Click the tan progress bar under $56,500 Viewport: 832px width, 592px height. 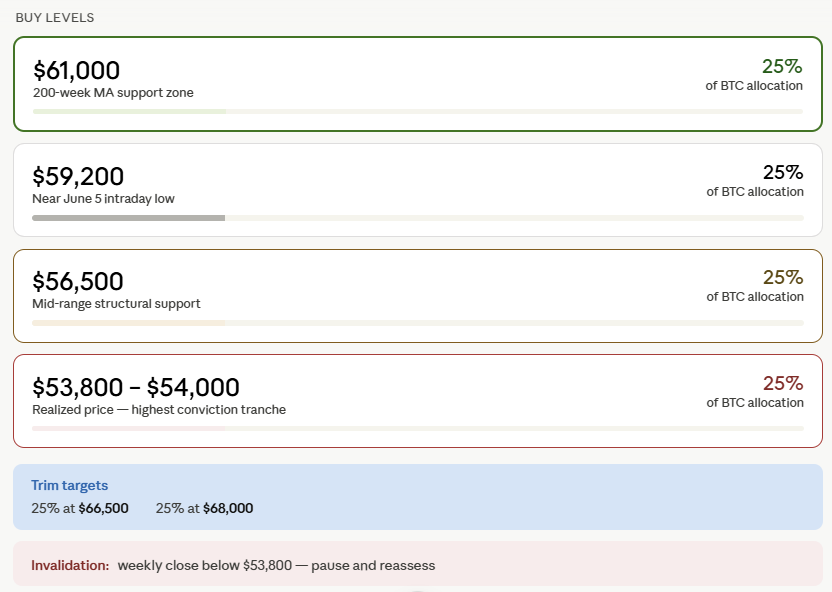pyautogui.click(x=128, y=323)
